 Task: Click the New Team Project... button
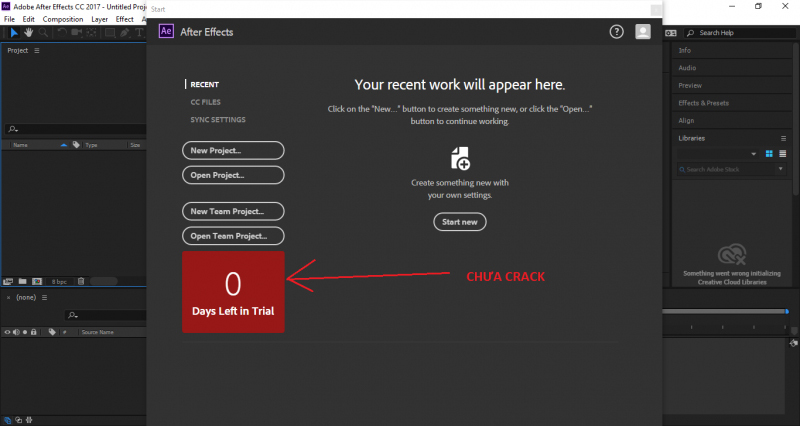233,211
